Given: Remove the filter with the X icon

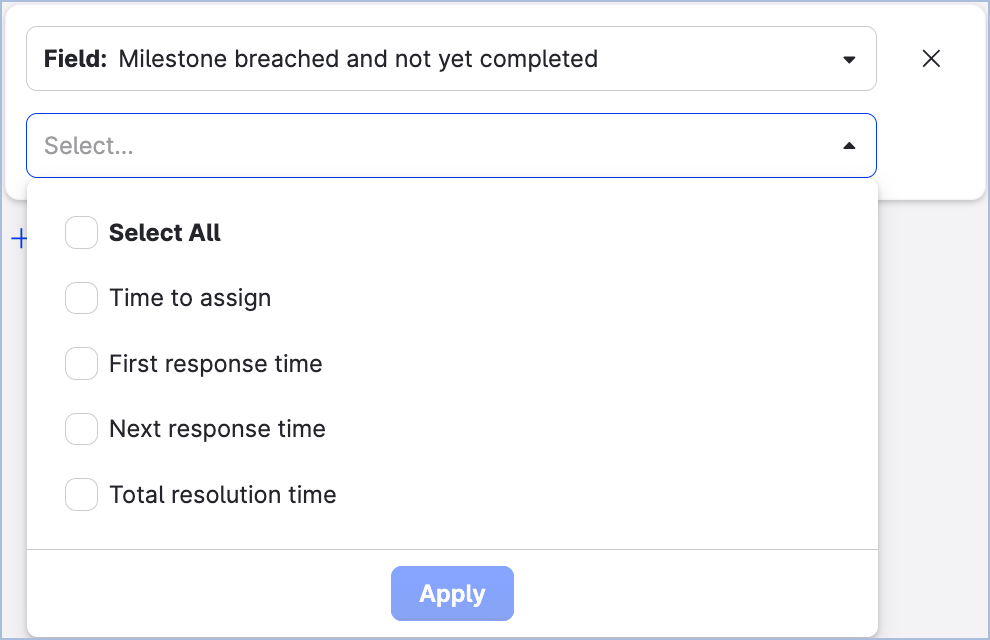Looking at the screenshot, I should (931, 59).
